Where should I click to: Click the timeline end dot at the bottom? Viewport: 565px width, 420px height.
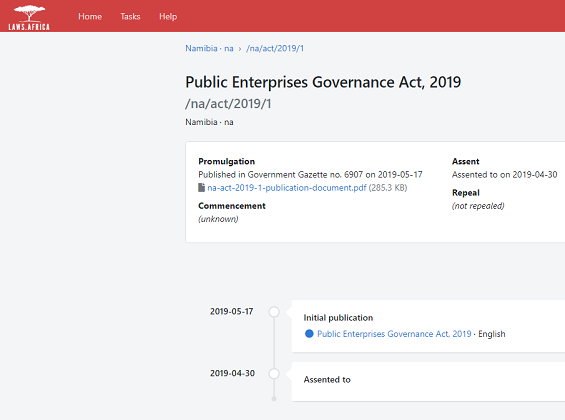click(274, 399)
